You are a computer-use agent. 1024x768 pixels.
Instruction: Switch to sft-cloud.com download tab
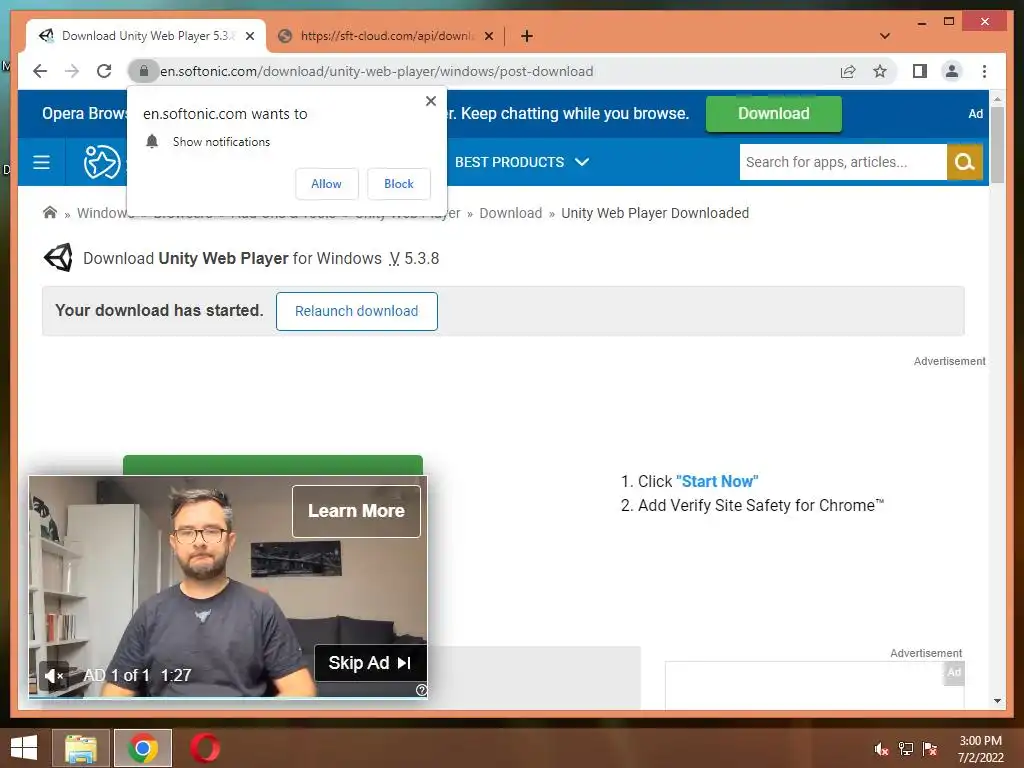pos(385,36)
